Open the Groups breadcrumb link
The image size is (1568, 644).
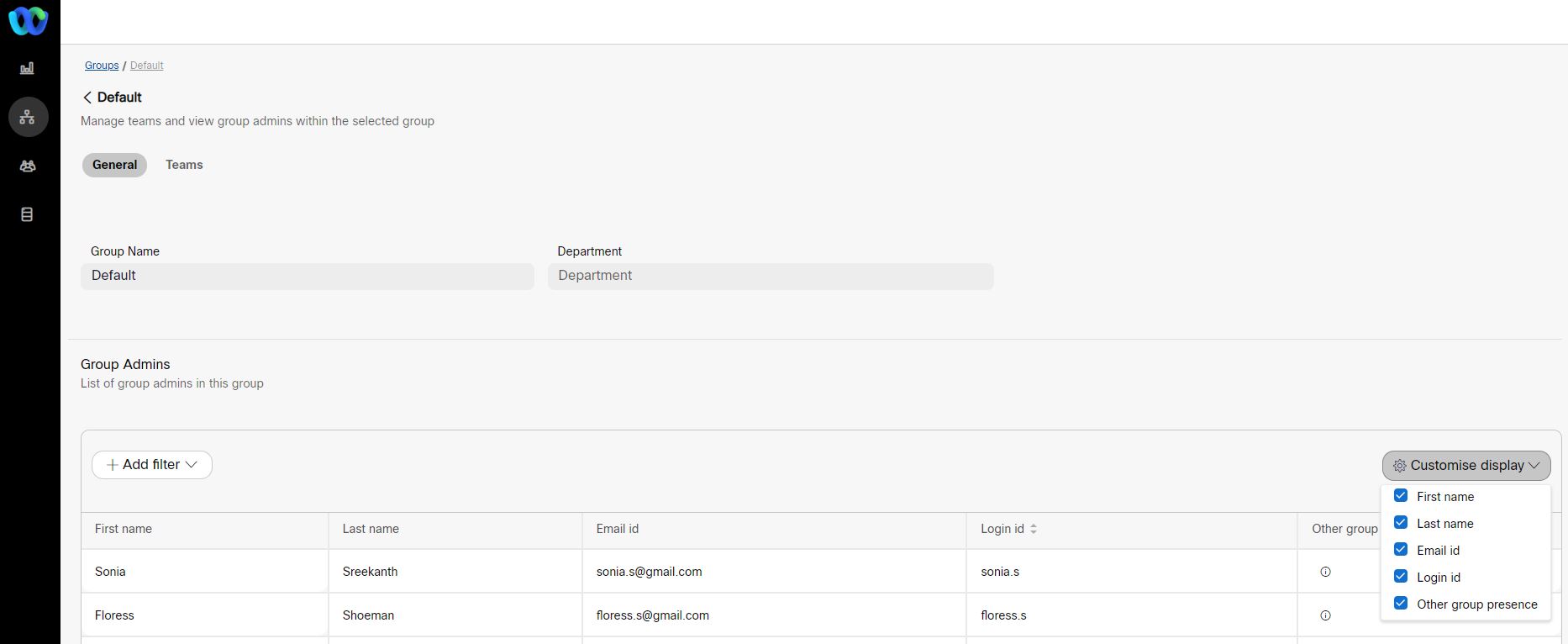(x=102, y=66)
